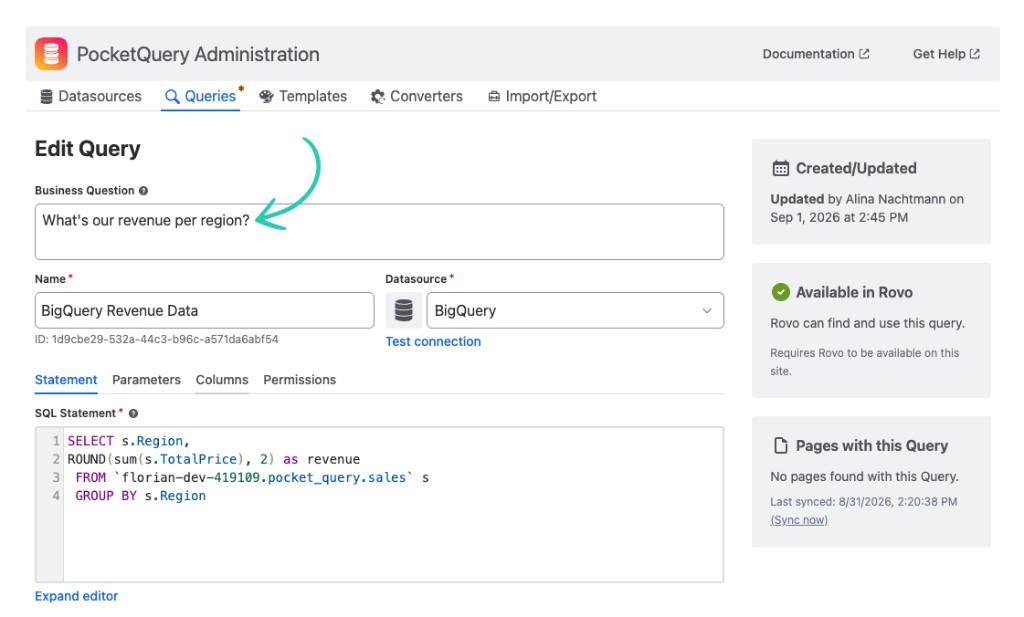Screen dimensions: 1024x617
Task: Click the 'GROUP BY s.Region' SQL line
Action: (x=140, y=496)
